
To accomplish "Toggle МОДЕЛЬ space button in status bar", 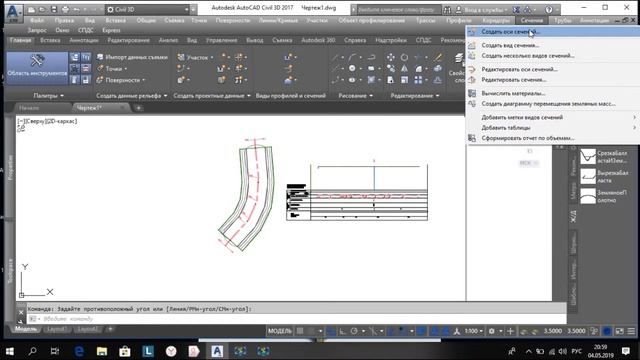I will tap(280, 331).
